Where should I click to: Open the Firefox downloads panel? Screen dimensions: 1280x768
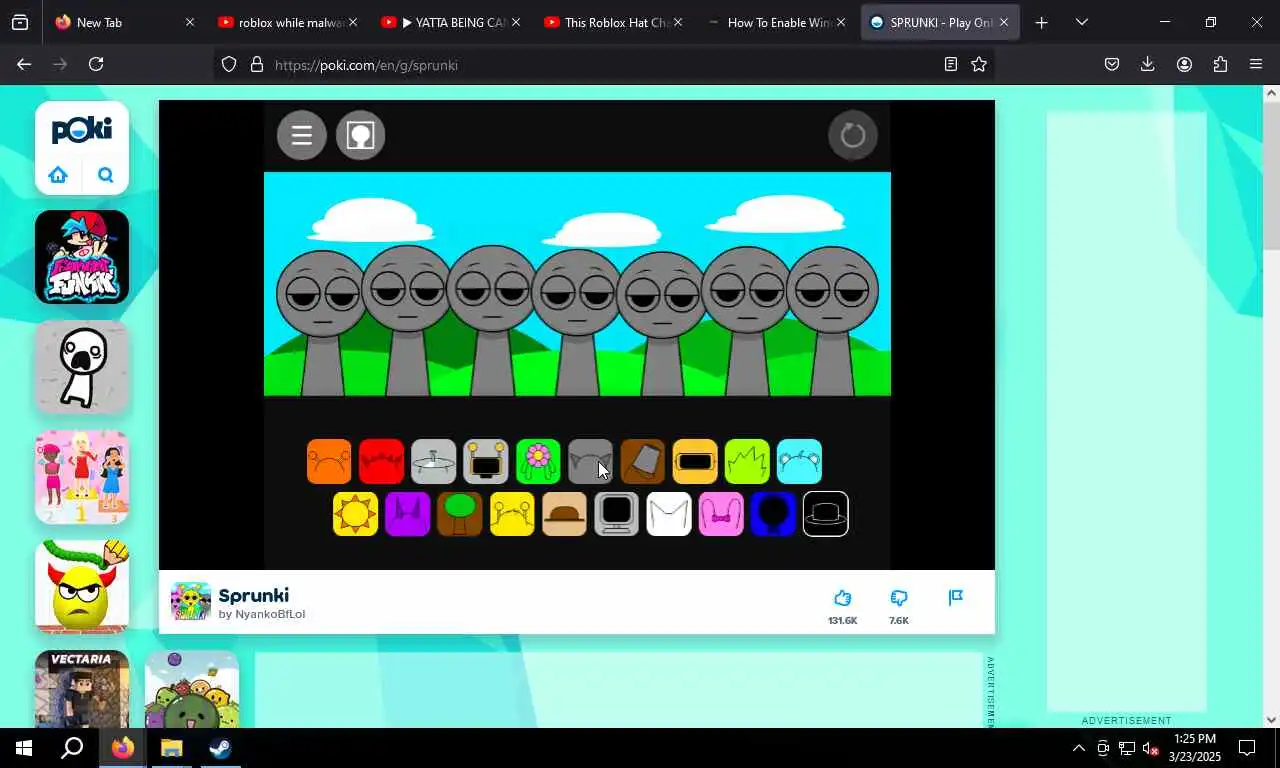tap(1147, 64)
